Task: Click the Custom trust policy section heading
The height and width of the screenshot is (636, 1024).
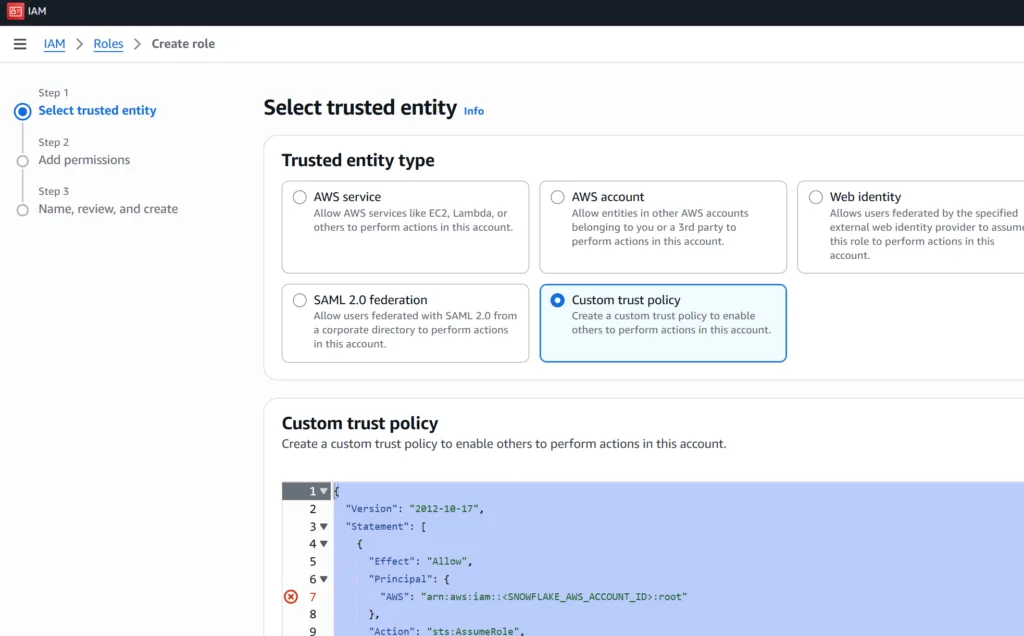Action: [360, 423]
